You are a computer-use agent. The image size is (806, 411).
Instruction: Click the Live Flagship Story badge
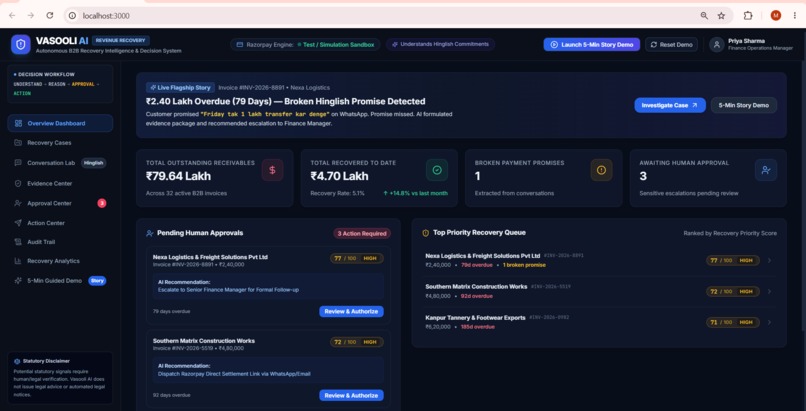180,88
